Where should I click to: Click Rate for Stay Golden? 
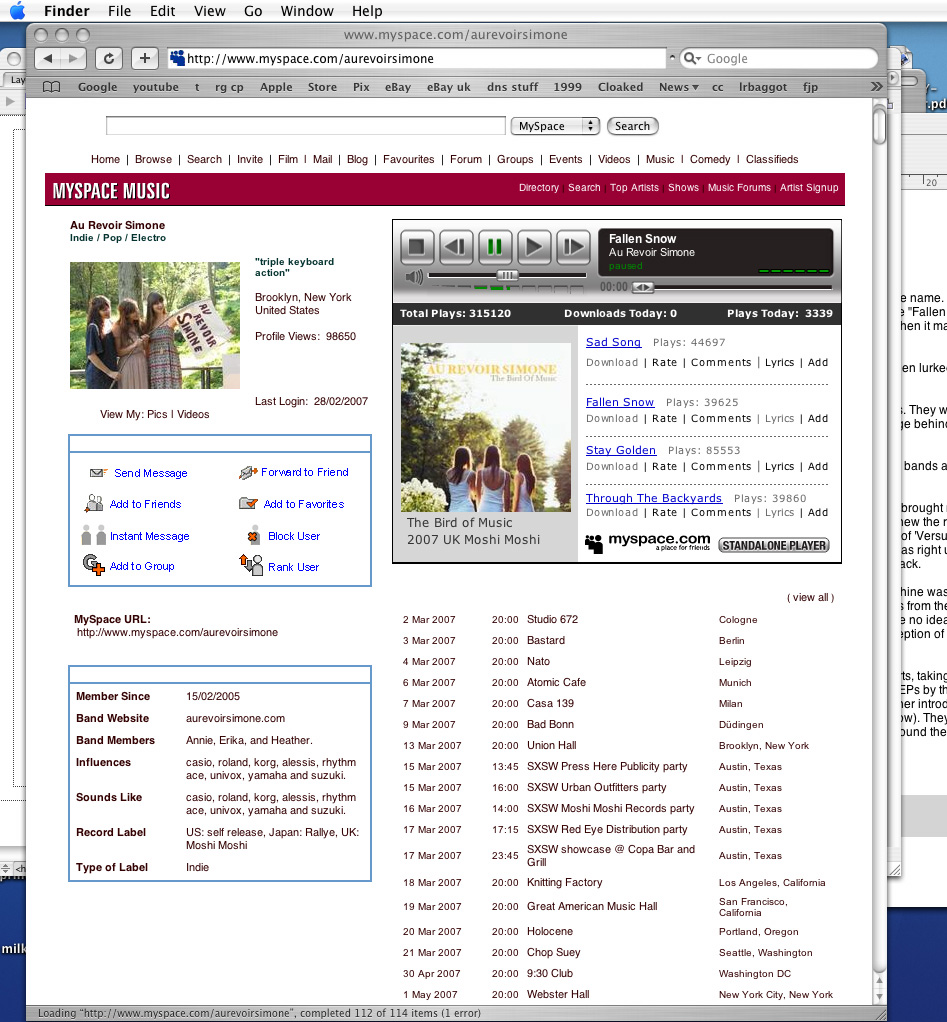[664, 467]
